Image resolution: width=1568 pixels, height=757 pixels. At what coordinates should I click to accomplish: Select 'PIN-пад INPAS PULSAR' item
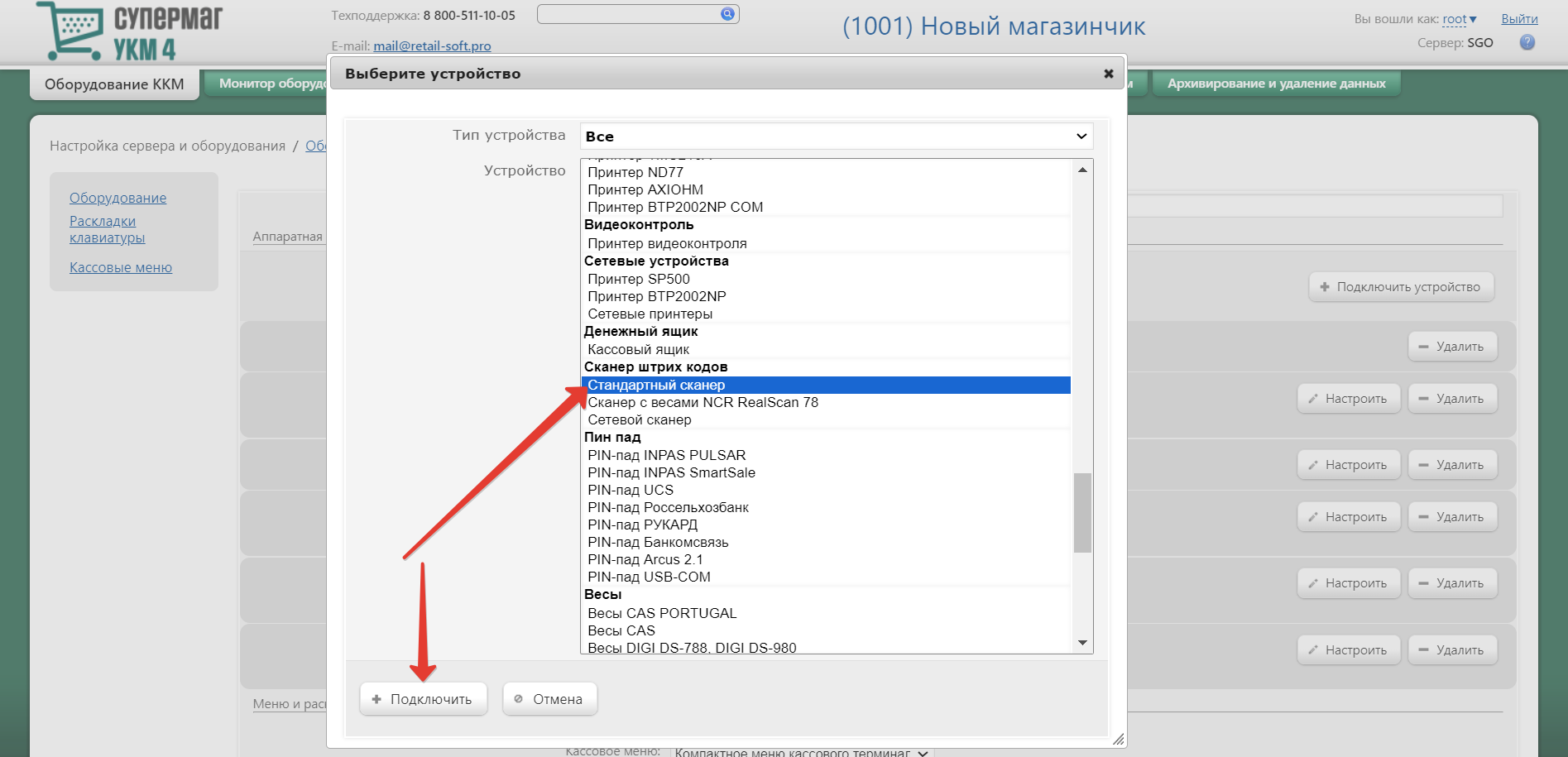pyautogui.click(x=826, y=455)
